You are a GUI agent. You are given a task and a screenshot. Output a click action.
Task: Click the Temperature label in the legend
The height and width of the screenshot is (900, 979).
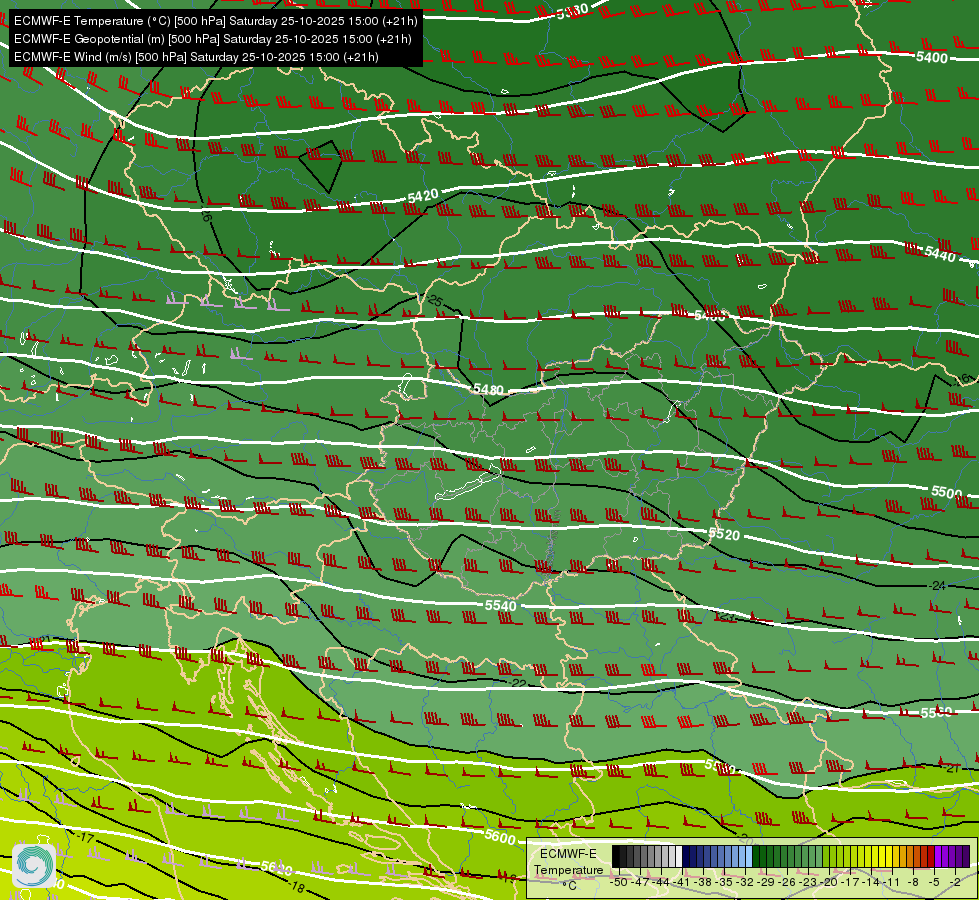(568, 870)
